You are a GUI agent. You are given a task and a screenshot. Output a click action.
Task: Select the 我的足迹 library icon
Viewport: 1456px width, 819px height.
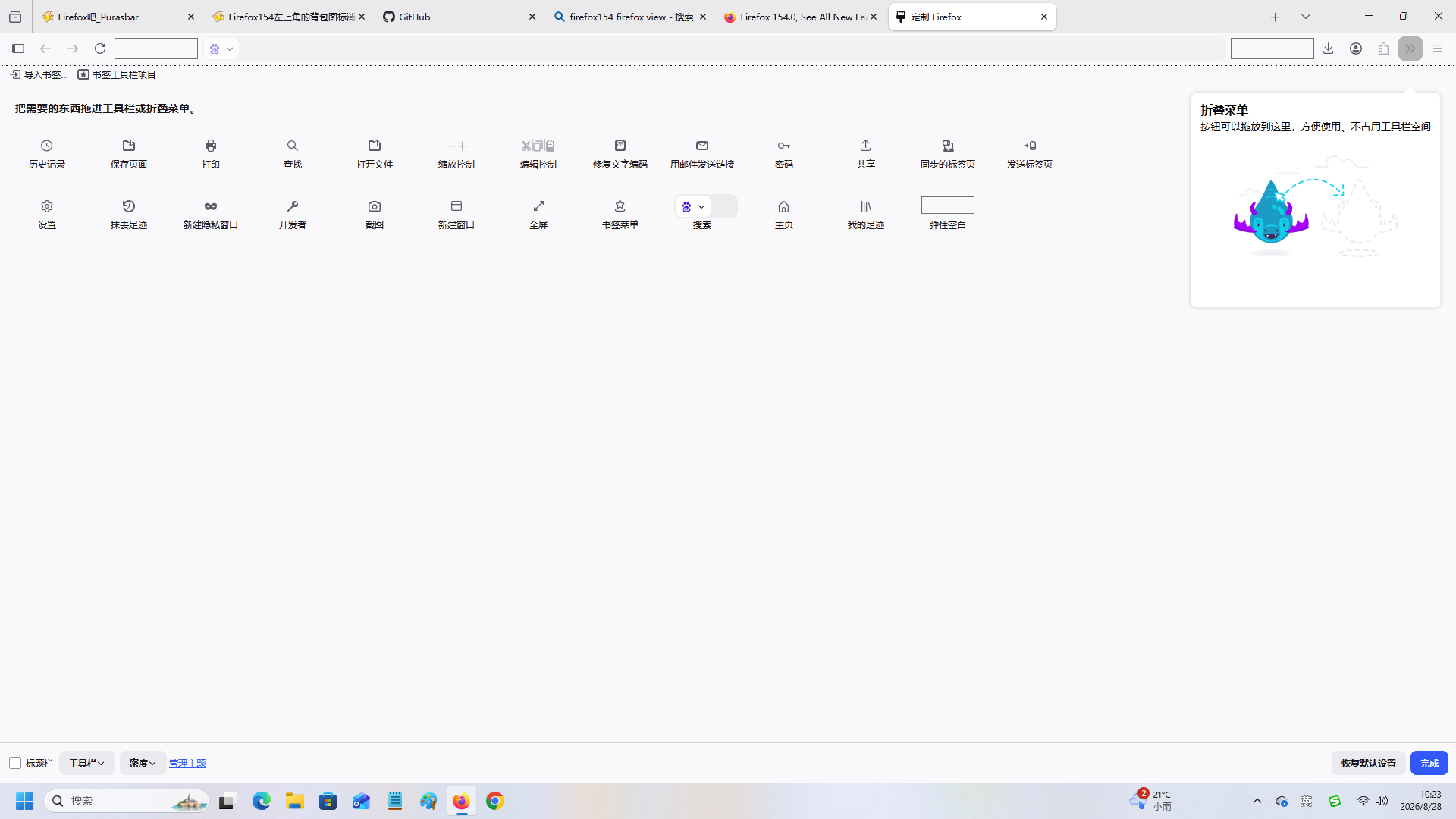tap(866, 206)
